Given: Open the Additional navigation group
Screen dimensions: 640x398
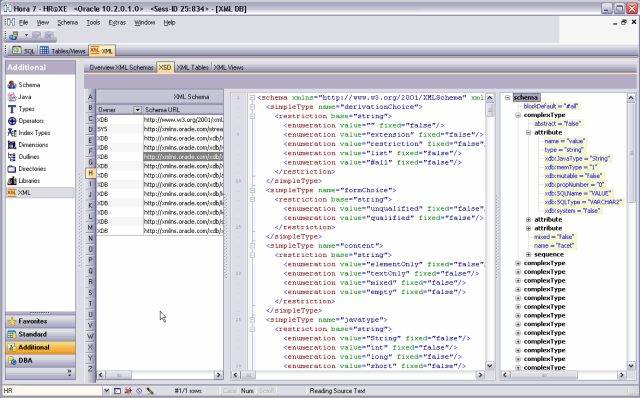Looking at the screenshot, I should coord(40,347).
